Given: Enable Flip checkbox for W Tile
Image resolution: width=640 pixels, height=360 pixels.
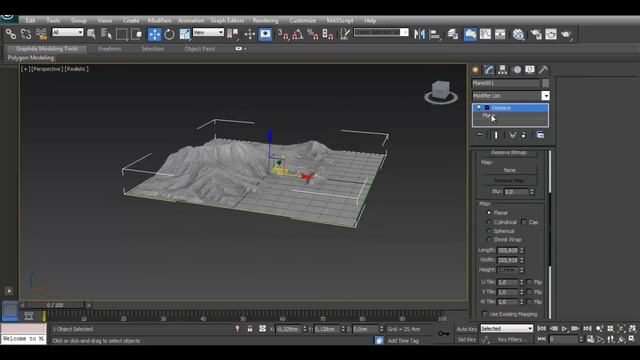Looking at the screenshot, I should 529,302.
